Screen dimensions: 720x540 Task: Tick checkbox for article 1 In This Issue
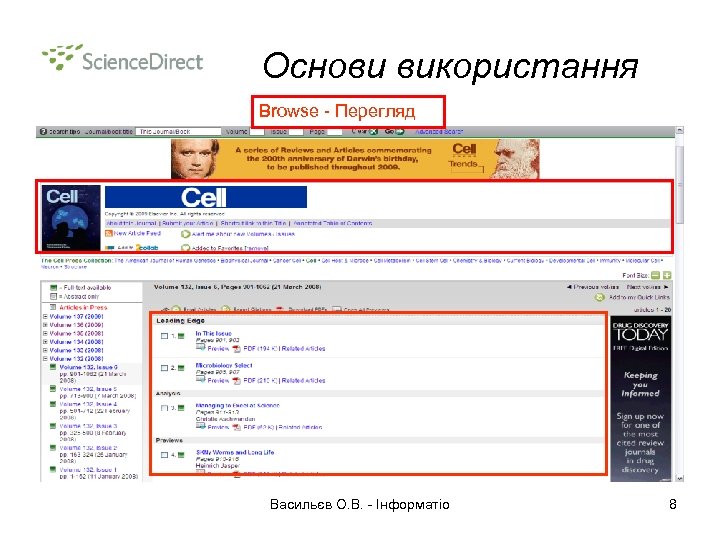point(164,336)
